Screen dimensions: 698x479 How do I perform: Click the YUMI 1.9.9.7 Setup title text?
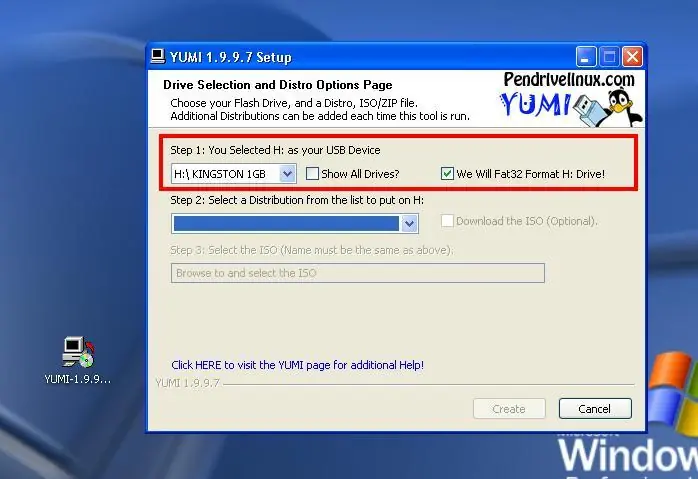point(231,57)
